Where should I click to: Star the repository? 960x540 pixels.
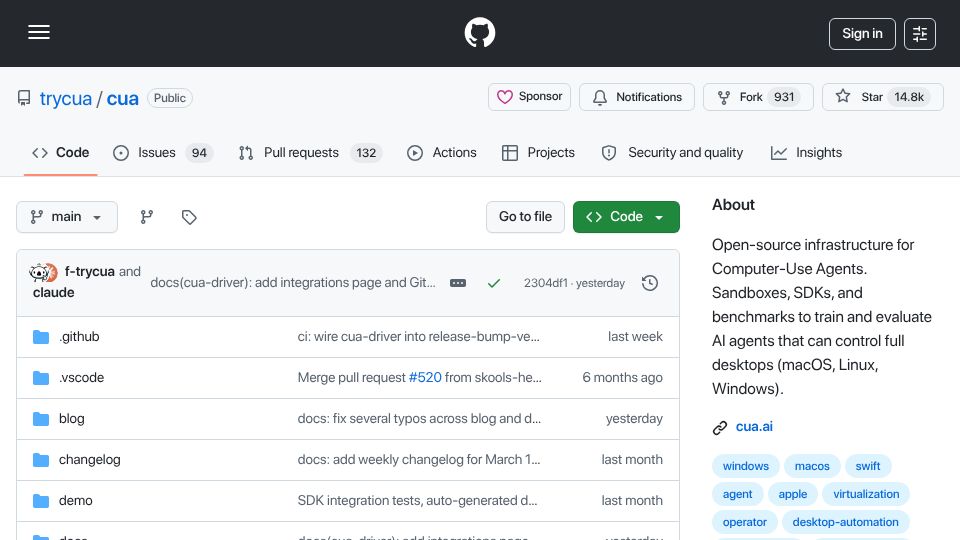882,97
